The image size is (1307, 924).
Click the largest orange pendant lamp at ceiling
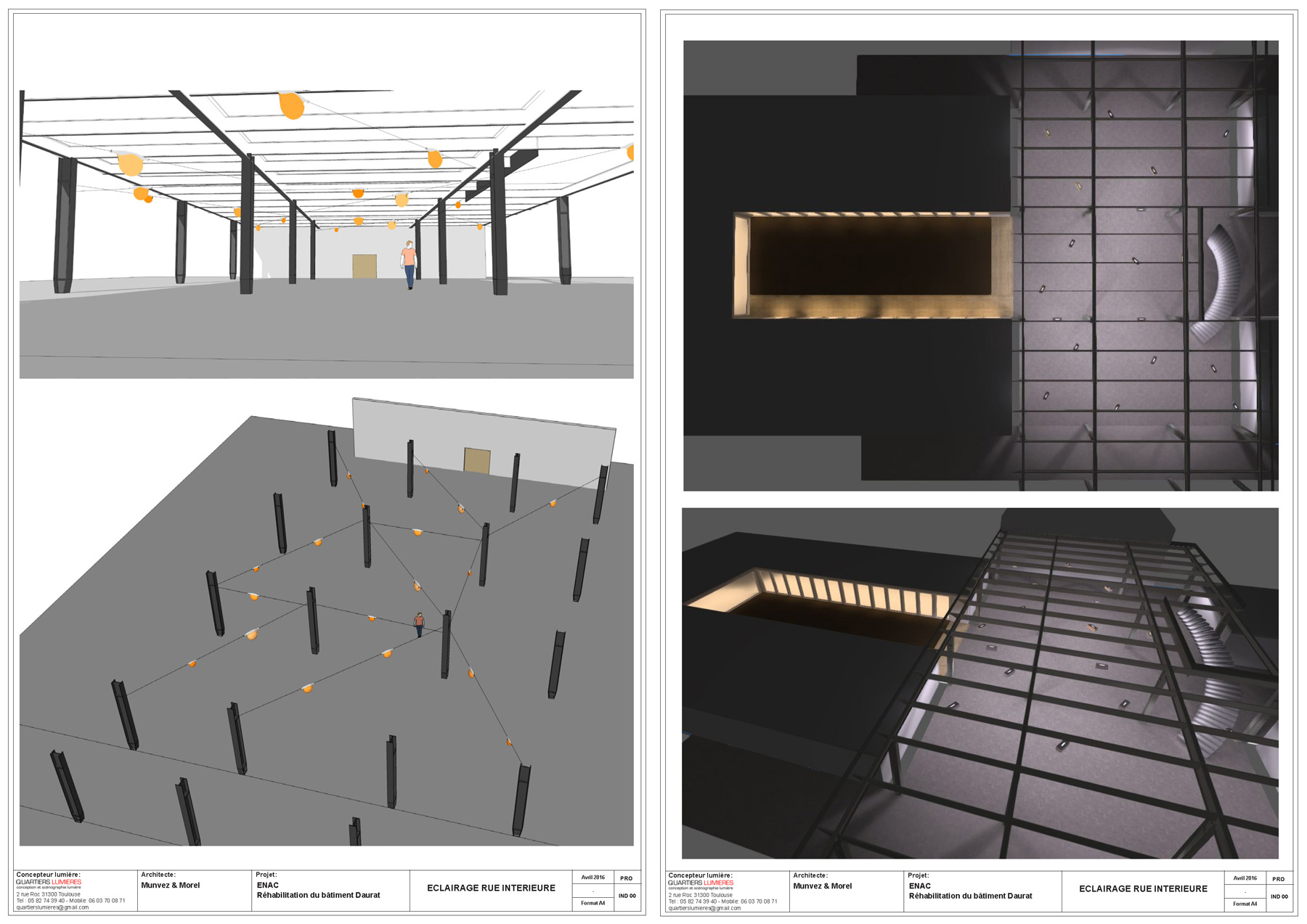coord(291,105)
